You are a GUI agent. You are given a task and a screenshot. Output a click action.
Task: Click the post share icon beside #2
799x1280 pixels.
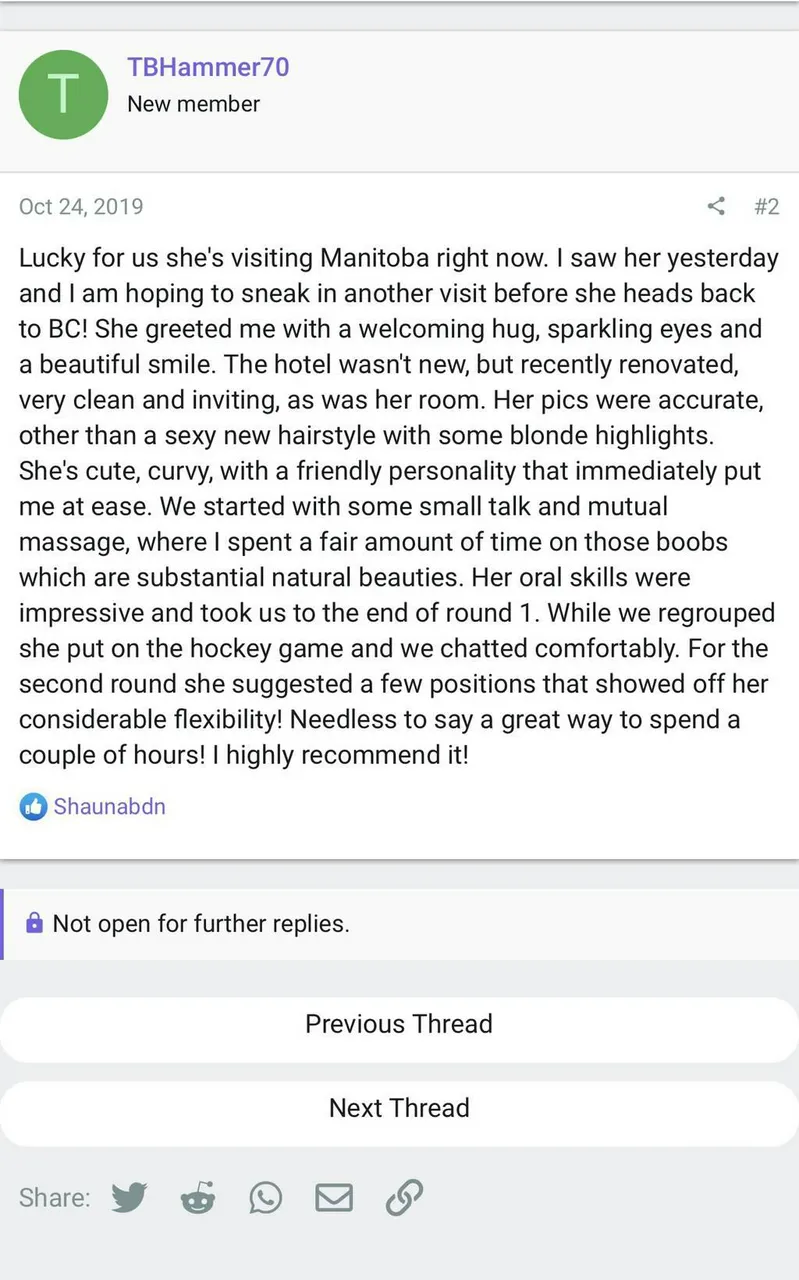coord(716,207)
